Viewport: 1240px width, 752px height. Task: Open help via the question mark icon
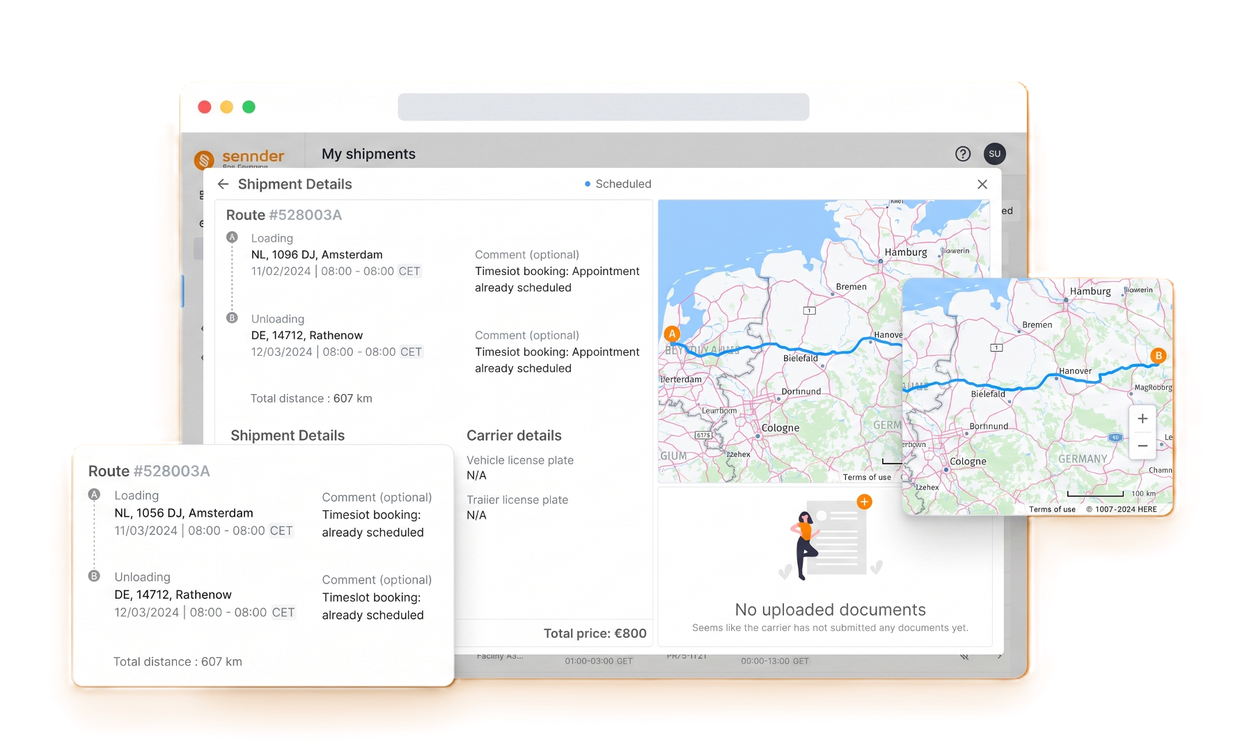click(x=963, y=154)
